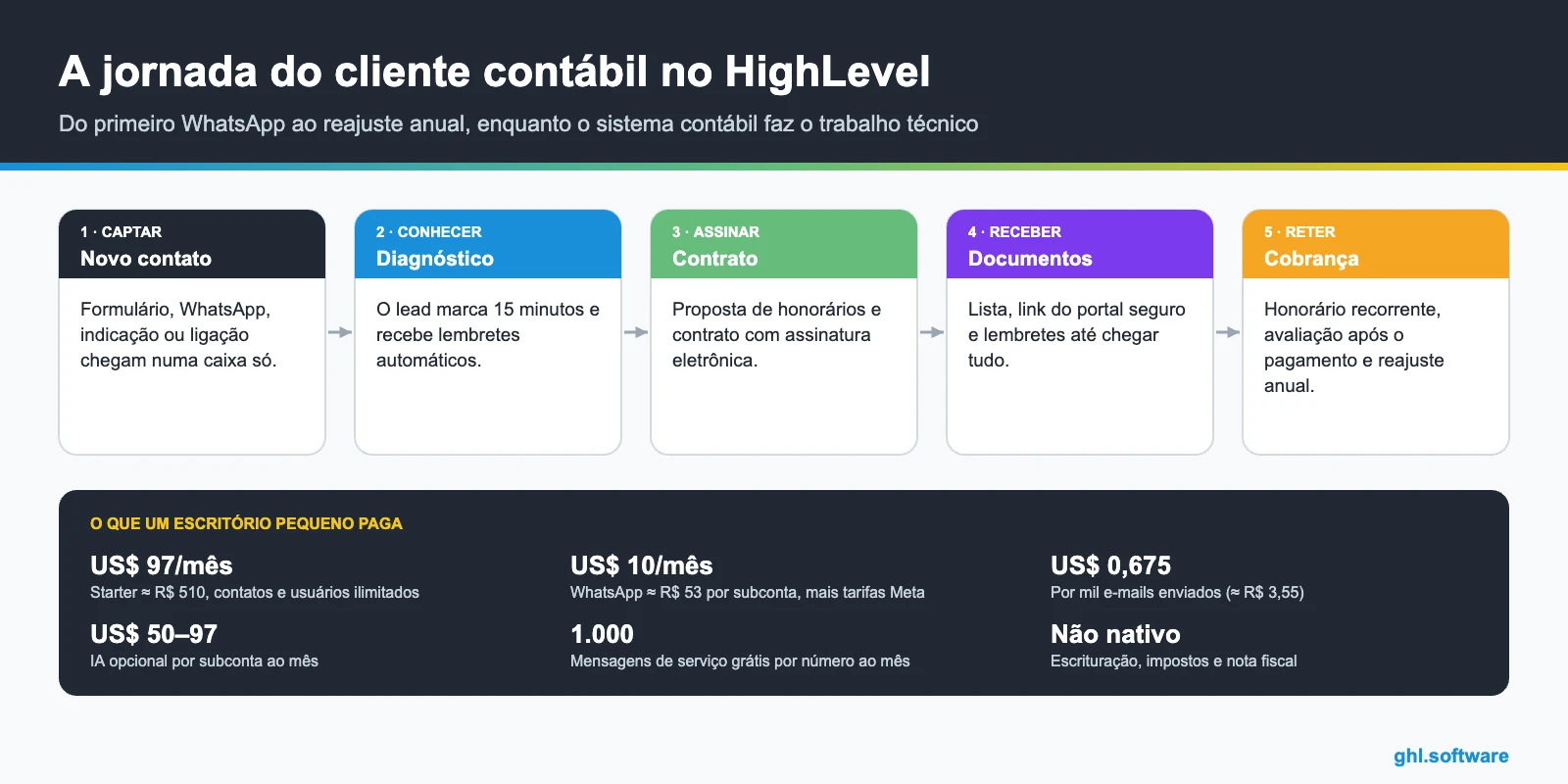Click the 'Não nativo' heading

(1115, 634)
